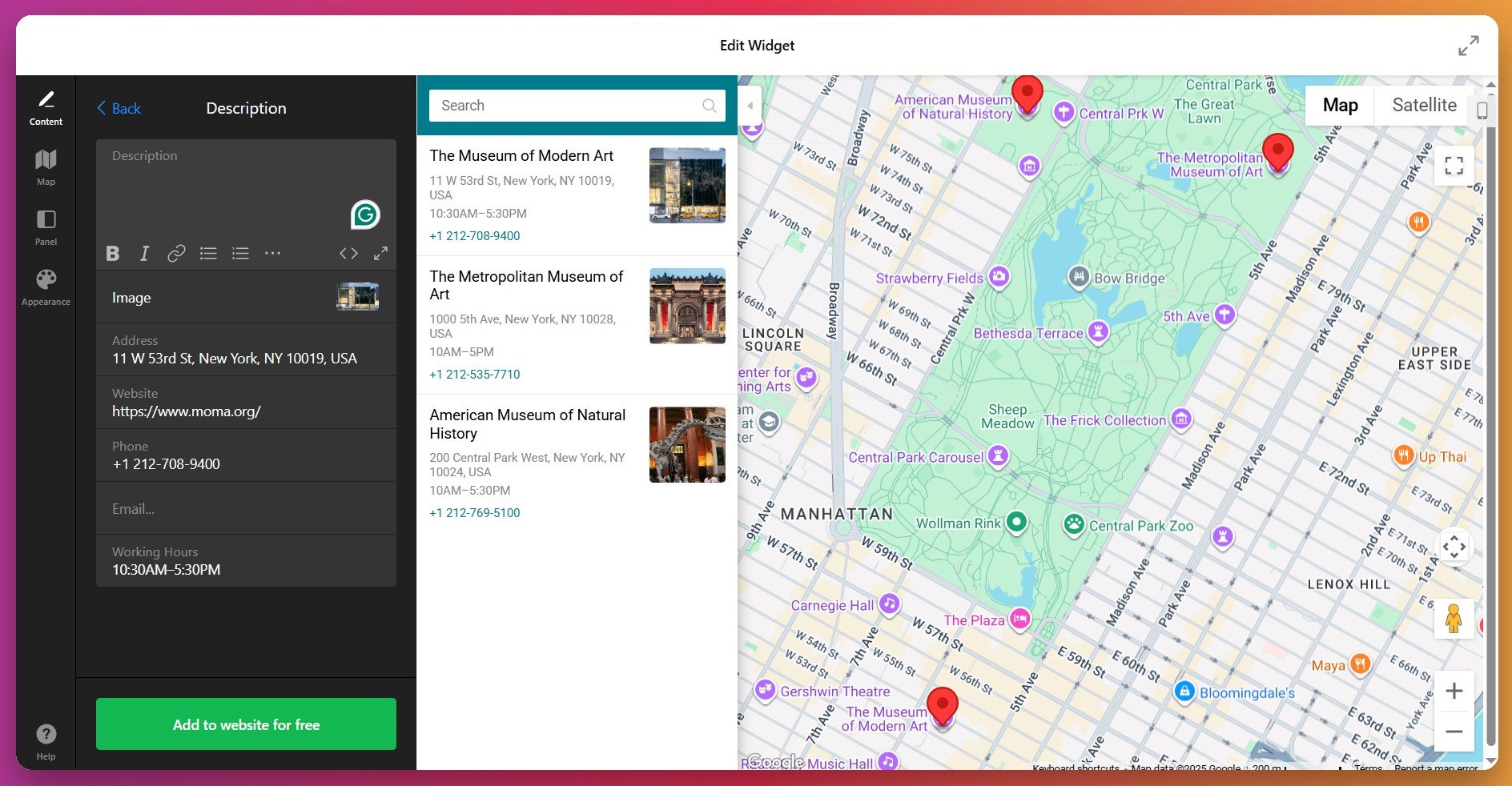This screenshot has width=1512, height=786.
Task: Toggle the mobile preview of the widget
Action: pos(1482,111)
